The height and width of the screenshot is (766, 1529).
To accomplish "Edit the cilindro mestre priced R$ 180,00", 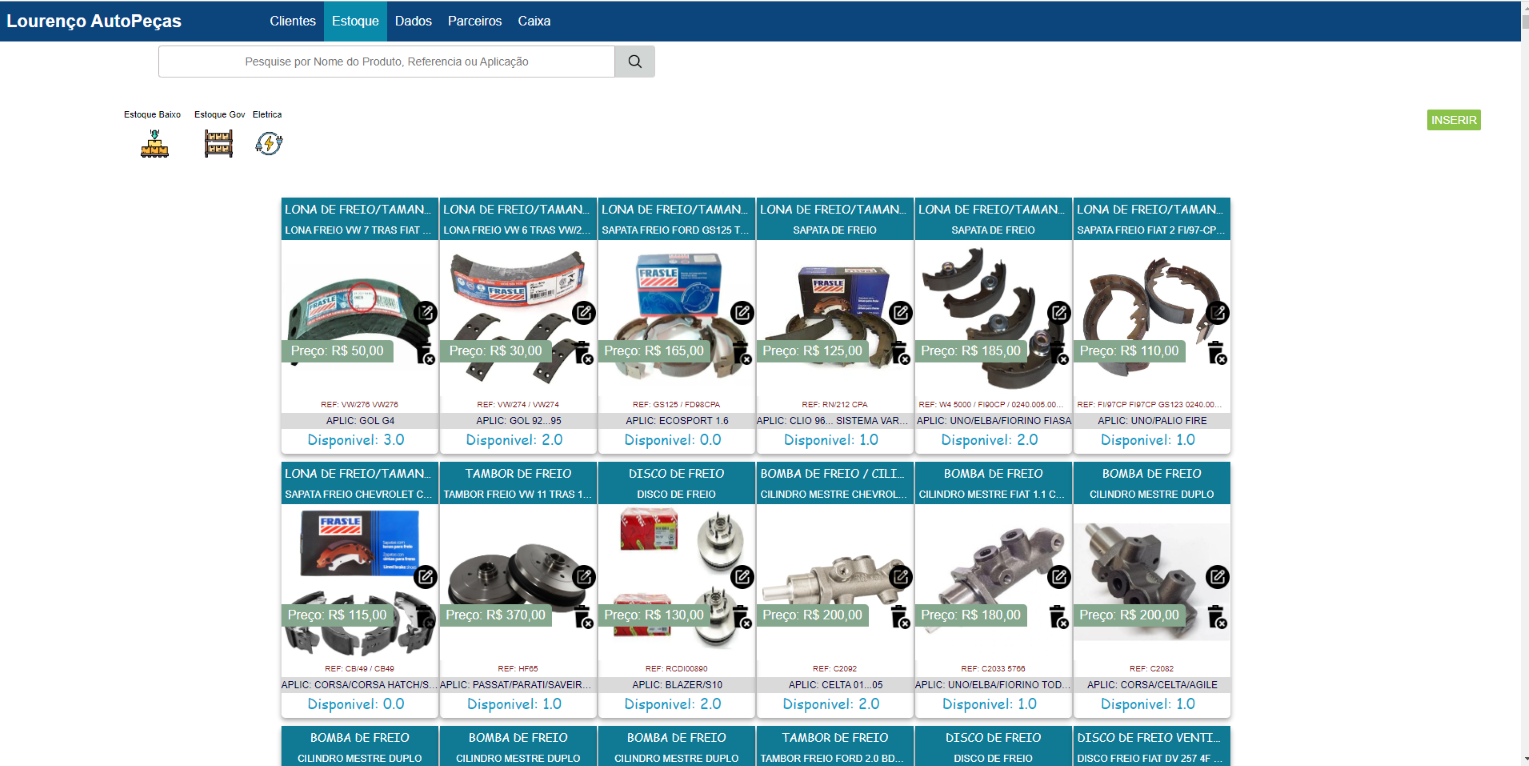I will pos(1059,577).
